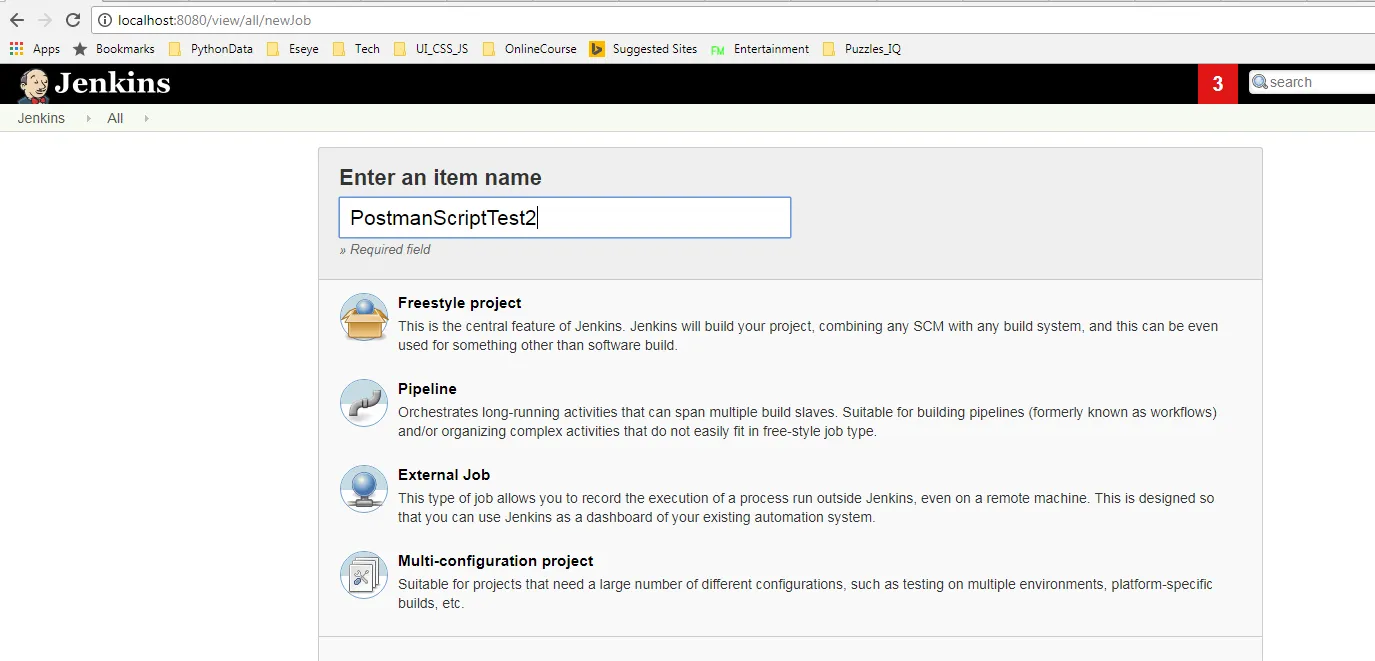This screenshot has height=661, width=1375.
Task: Select the Pipeline pipe icon
Action: pyautogui.click(x=364, y=403)
